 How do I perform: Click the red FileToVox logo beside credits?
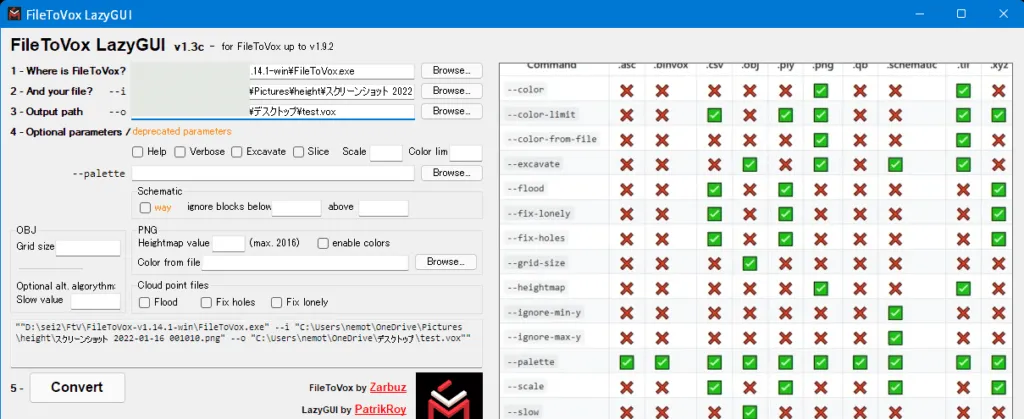click(x=449, y=396)
